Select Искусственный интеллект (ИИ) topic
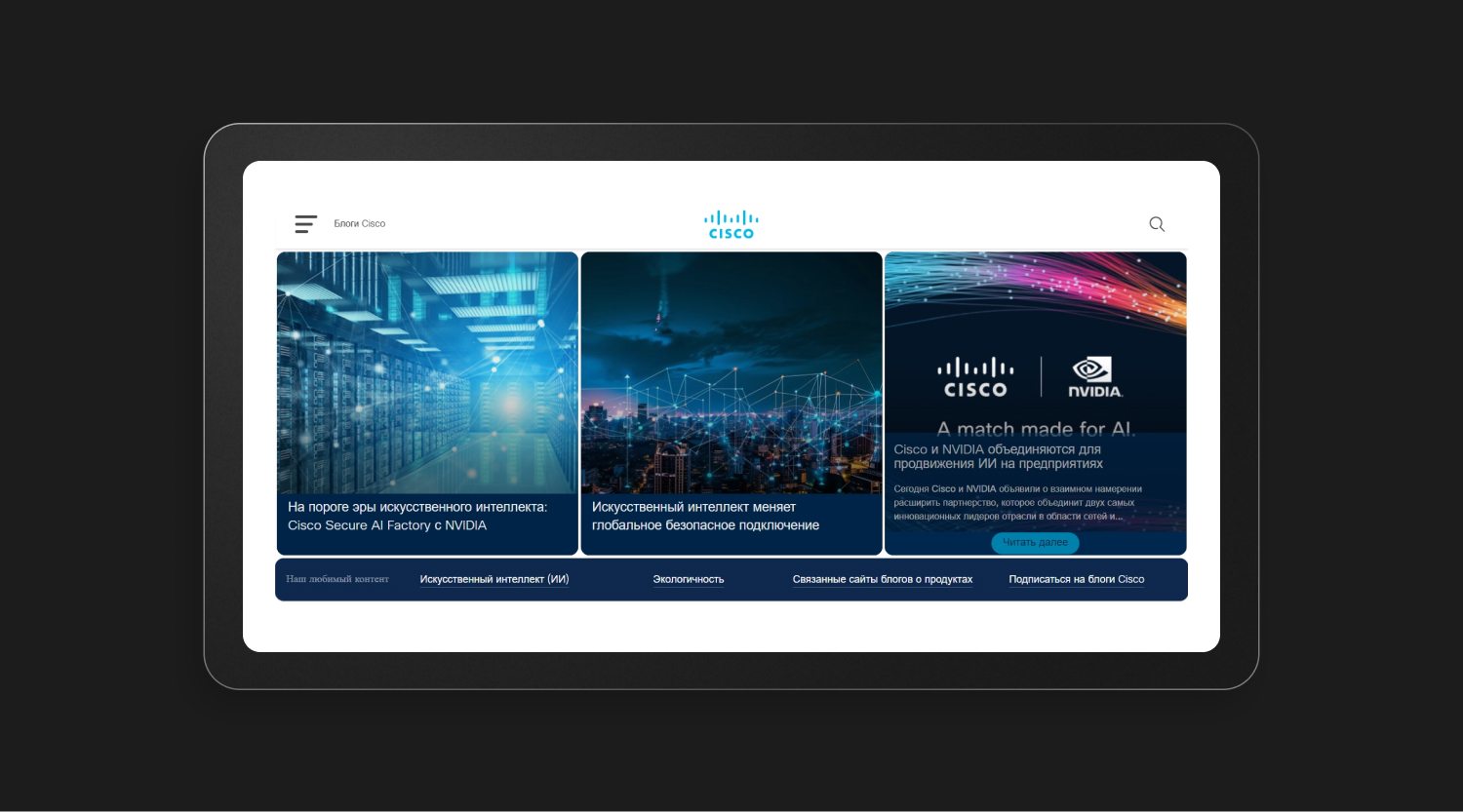 click(x=494, y=579)
